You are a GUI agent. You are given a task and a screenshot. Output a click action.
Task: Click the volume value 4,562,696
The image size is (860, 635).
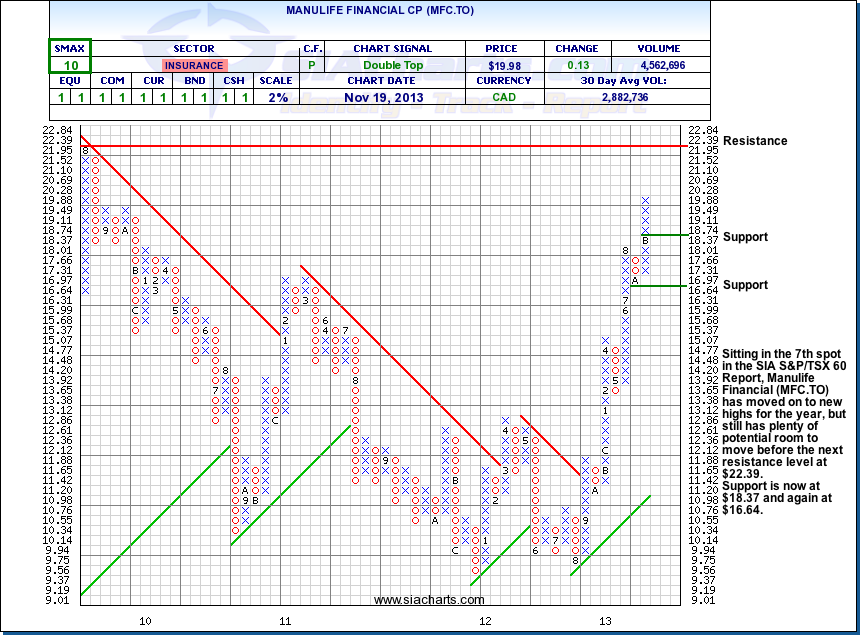[658, 65]
